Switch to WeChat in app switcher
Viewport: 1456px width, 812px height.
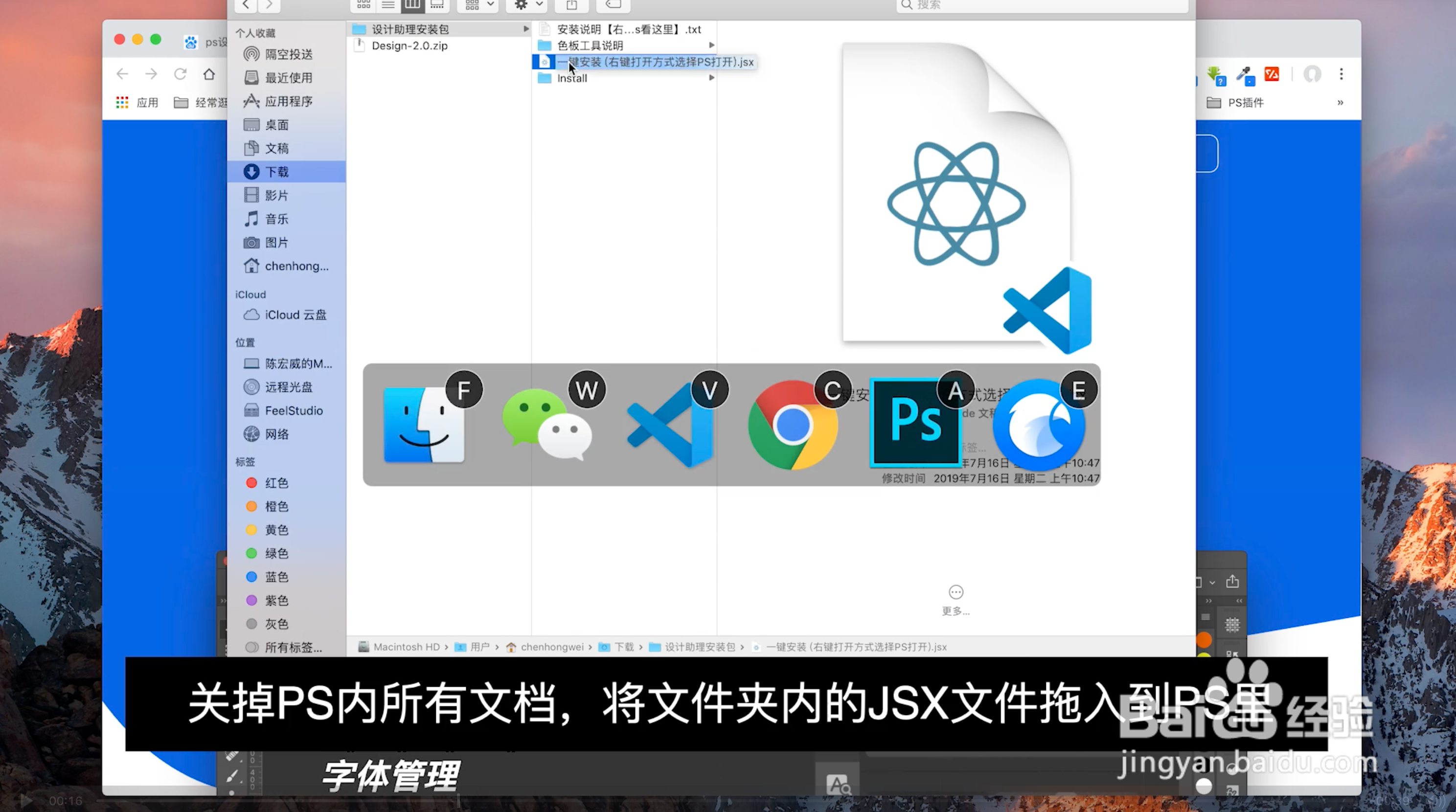coord(547,424)
